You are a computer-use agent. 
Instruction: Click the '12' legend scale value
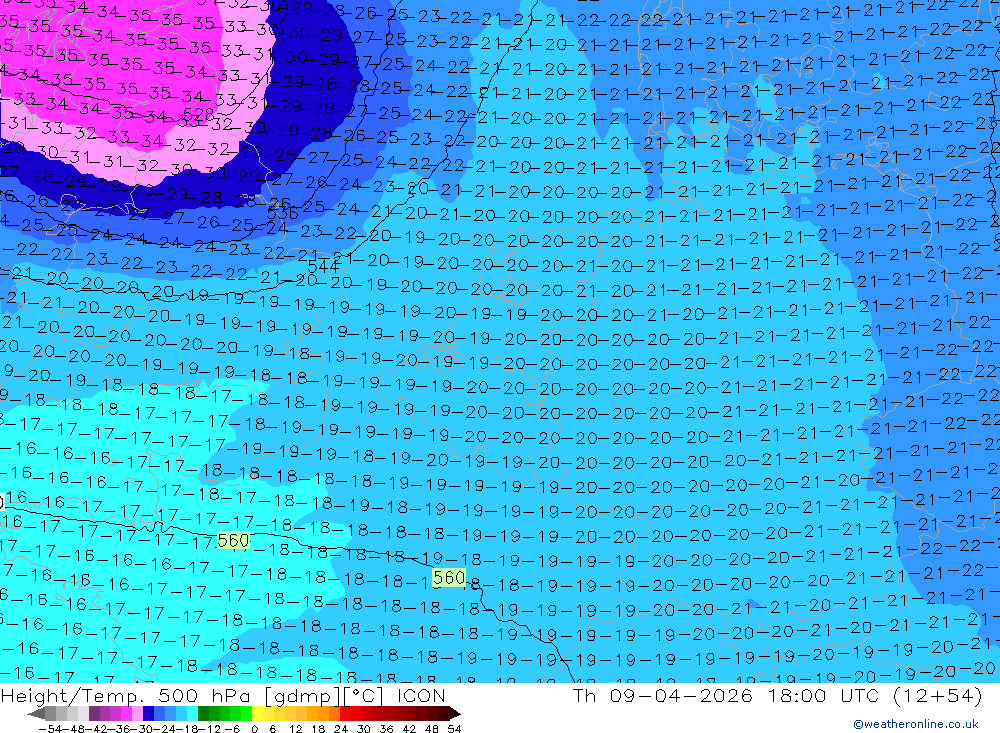tap(296, 729)
